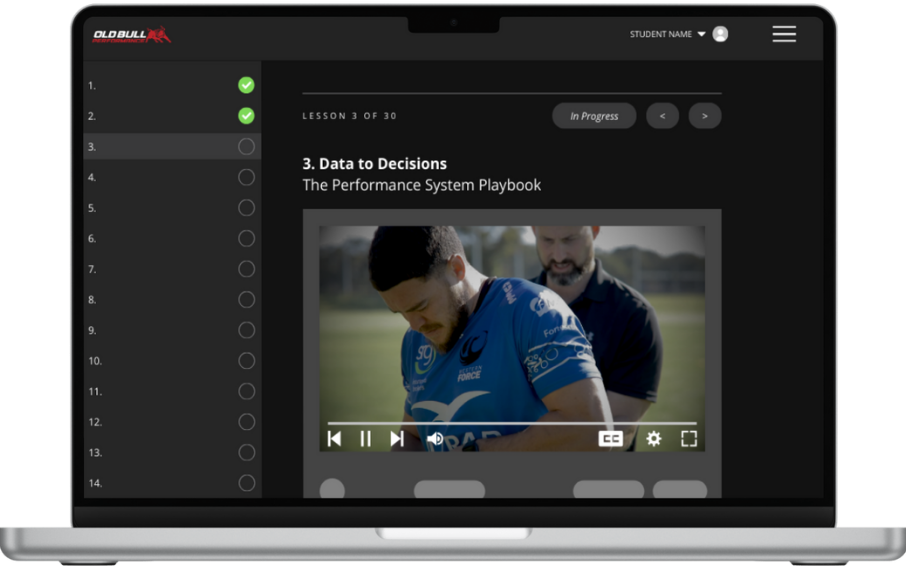This screenshot has width=906, height=566.
Task: Toggle closed captions on video
Action: (x=611, y=439)
